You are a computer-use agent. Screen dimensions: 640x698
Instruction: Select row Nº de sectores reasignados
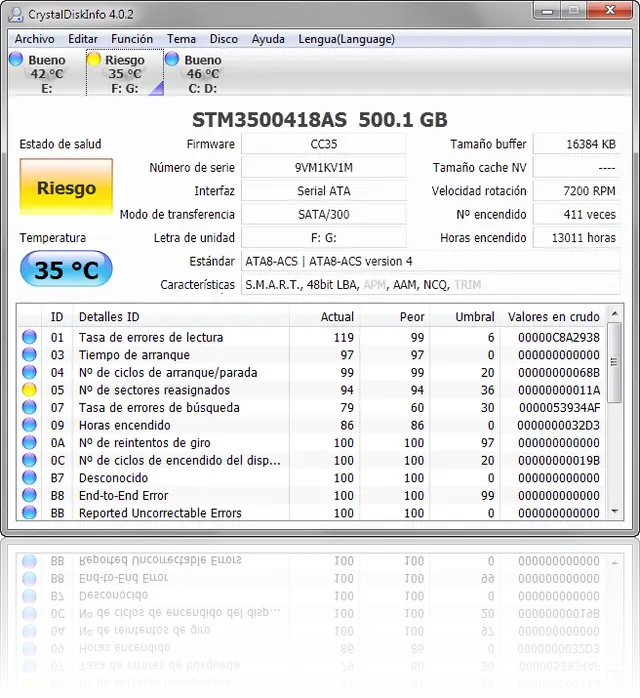[x=311, y=390]
